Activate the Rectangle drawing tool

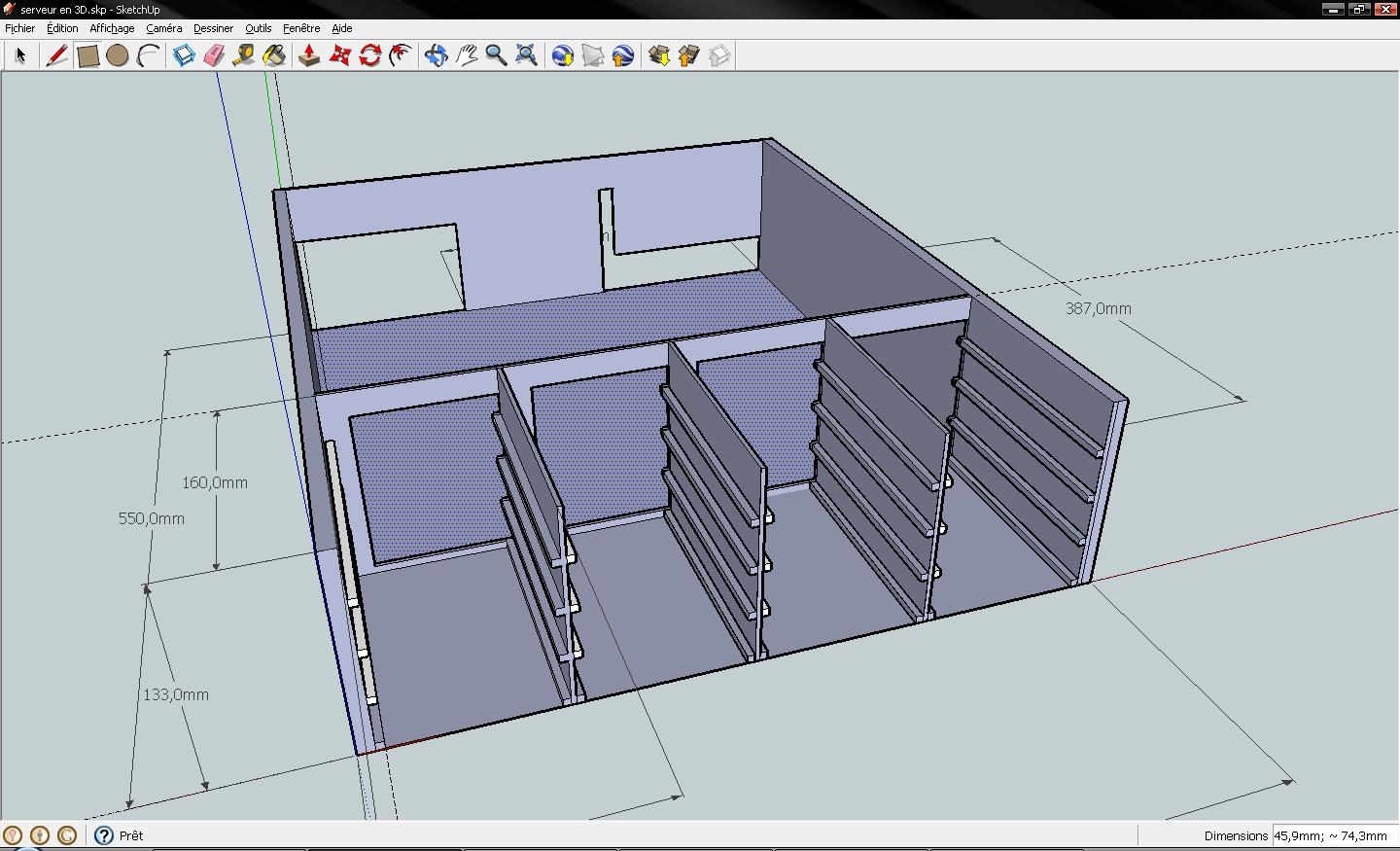(87, 55)
